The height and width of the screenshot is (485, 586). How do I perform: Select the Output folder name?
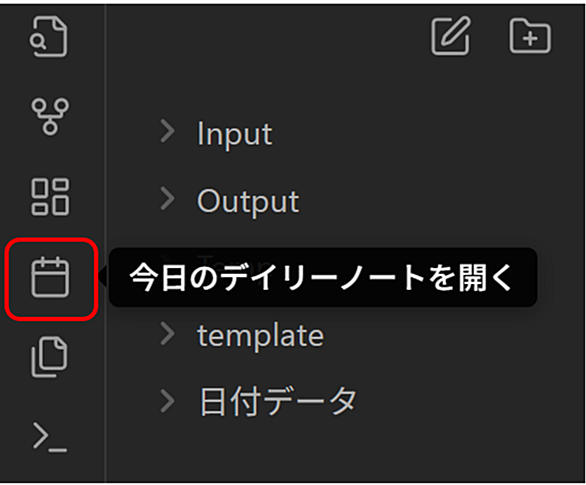tap(248, 201)
